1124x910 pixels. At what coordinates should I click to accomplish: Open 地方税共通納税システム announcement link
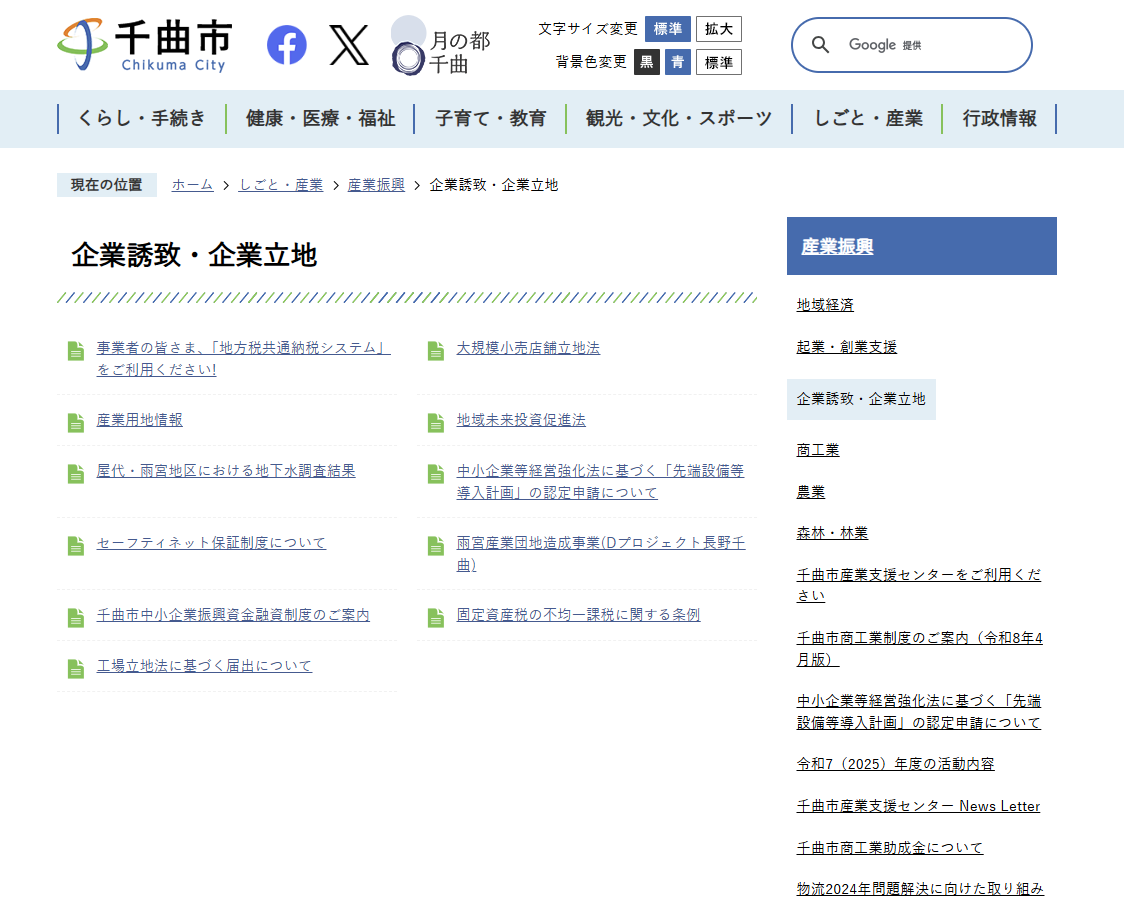[244, 359]
